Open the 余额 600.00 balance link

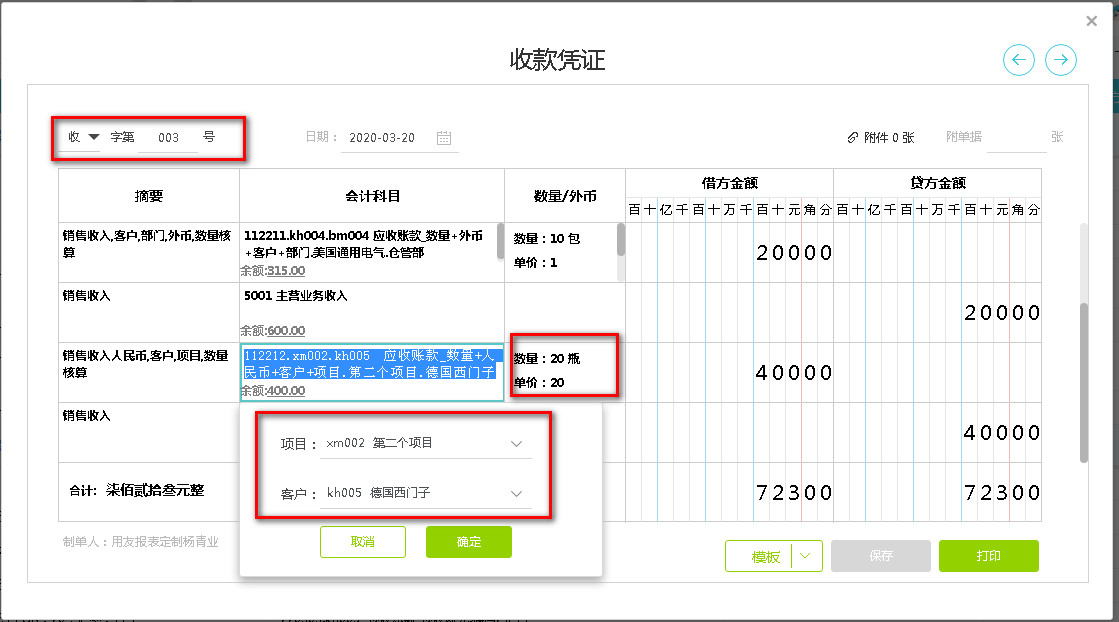pyautogui.click(x=286, y=331)
